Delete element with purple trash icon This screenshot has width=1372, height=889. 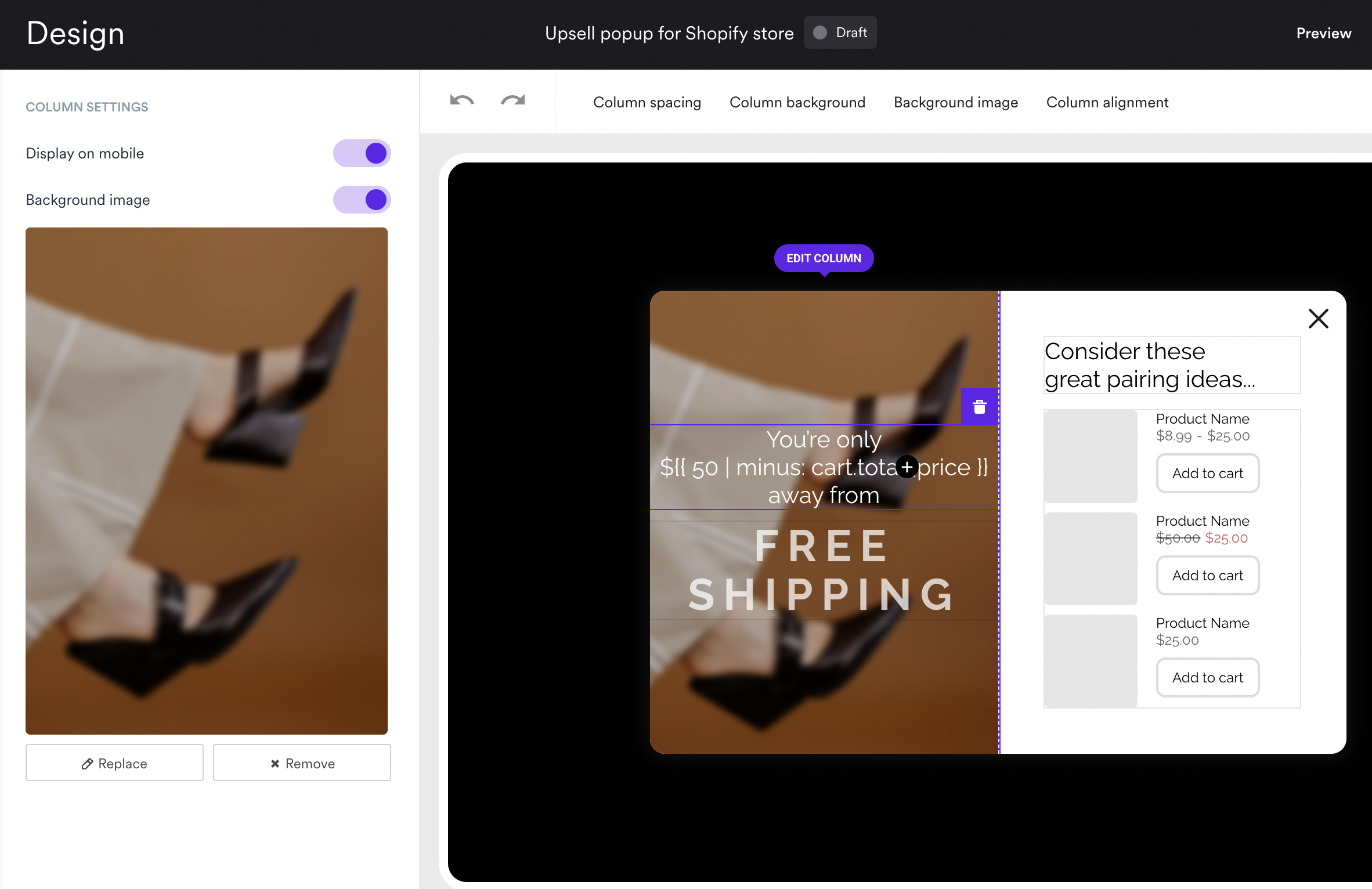980,407
